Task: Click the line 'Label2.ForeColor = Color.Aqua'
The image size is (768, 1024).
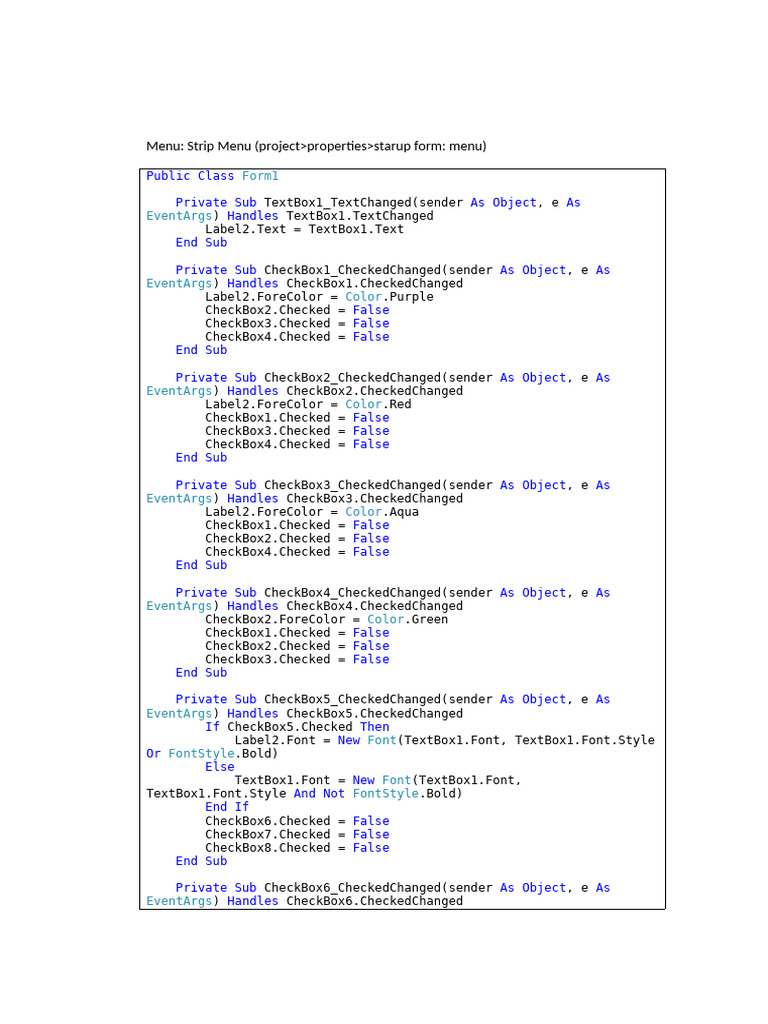Action: tap(312, 512)
